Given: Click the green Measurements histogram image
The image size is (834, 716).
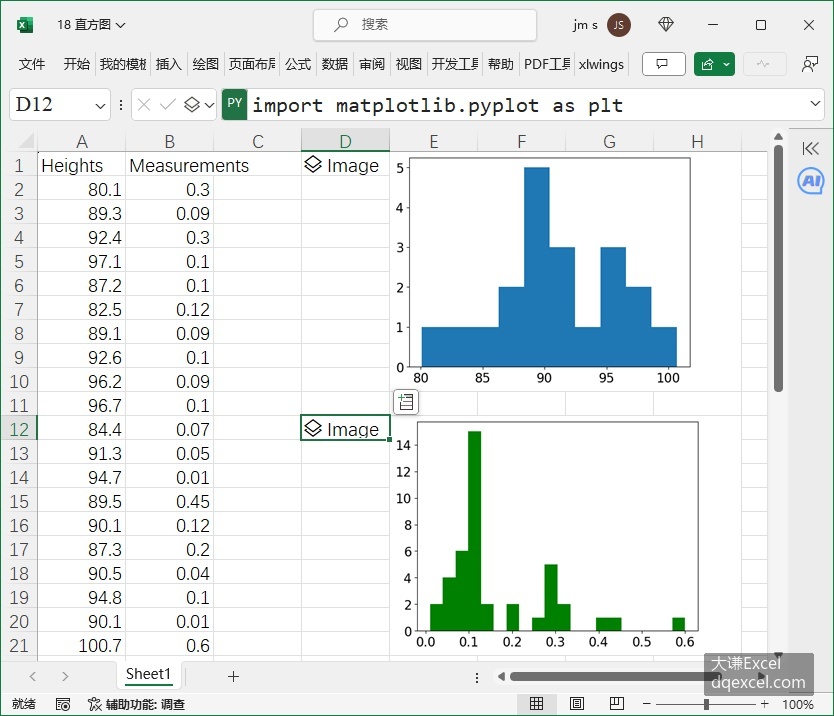Looking at the screenshot, I should click(x=546, y=535).
